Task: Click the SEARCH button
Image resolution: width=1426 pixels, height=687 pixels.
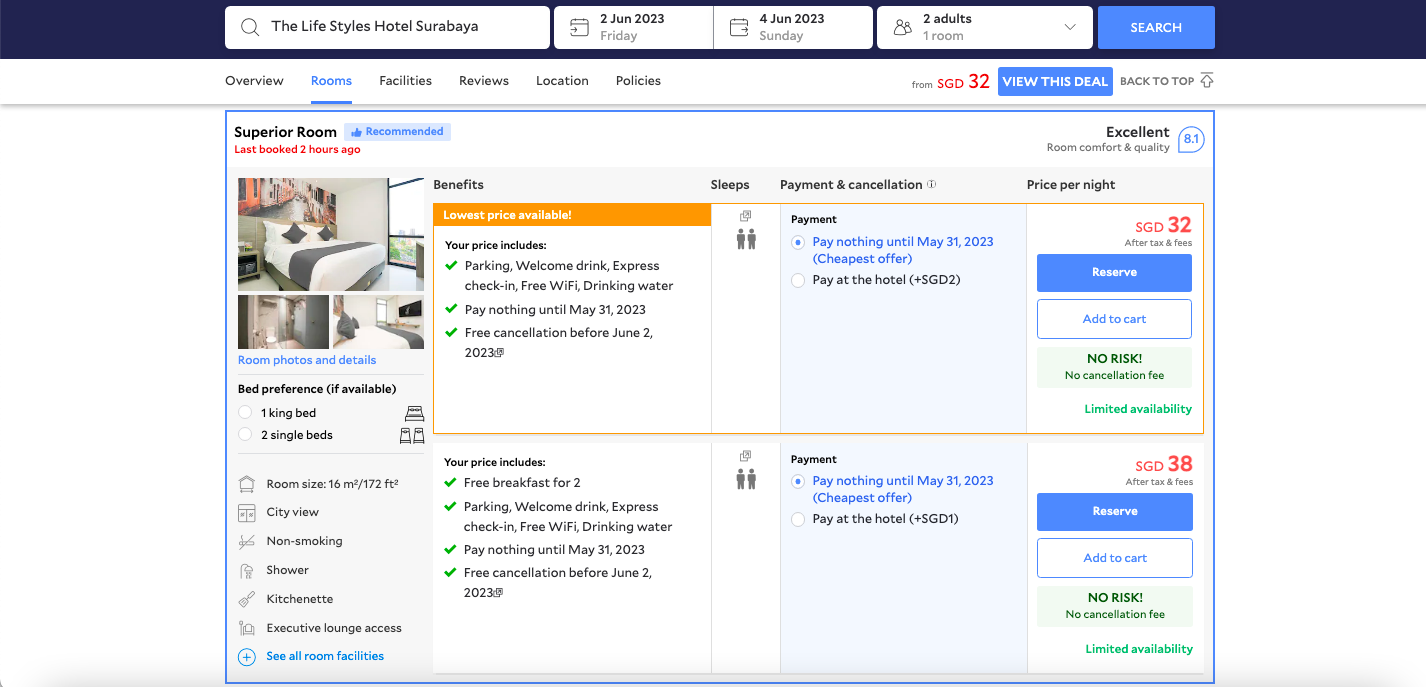Action: (x=1156, y=27)
